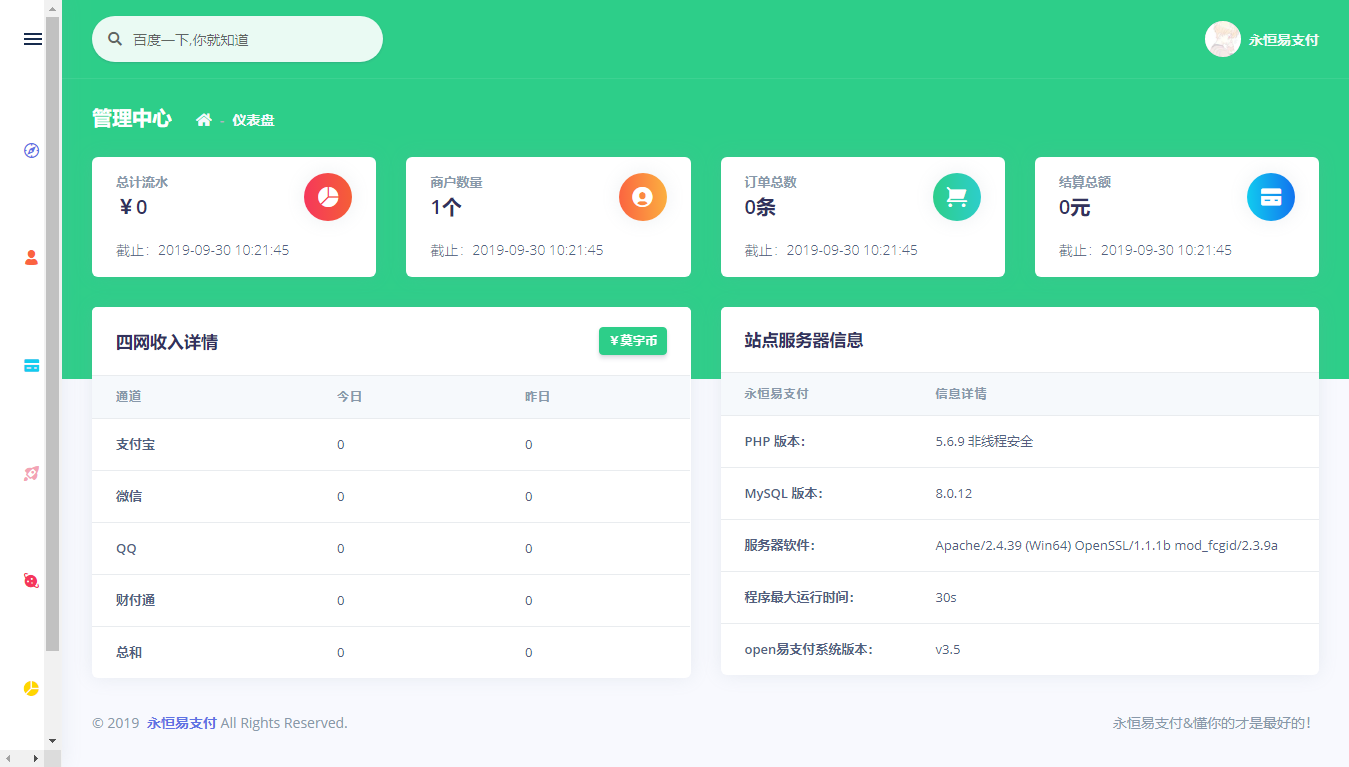The height and width of the screenshot is (767, 1349).
Task: Click the home icon in breadcrumb
Action: pos(204,120)
